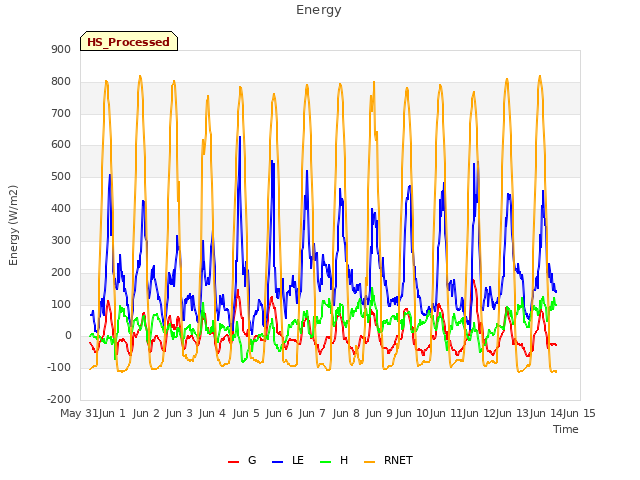Click the -200 y-axis tick label
Screen dimensions: 640x480
[x=59, y=399]
